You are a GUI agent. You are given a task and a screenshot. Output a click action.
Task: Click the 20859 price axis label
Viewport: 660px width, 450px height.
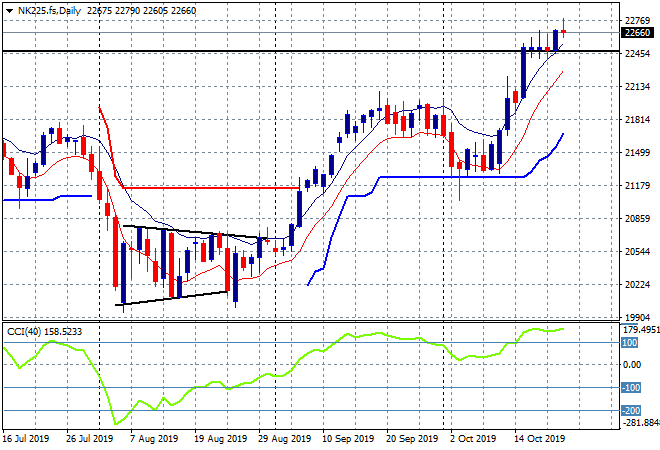(x=637, y=218)
